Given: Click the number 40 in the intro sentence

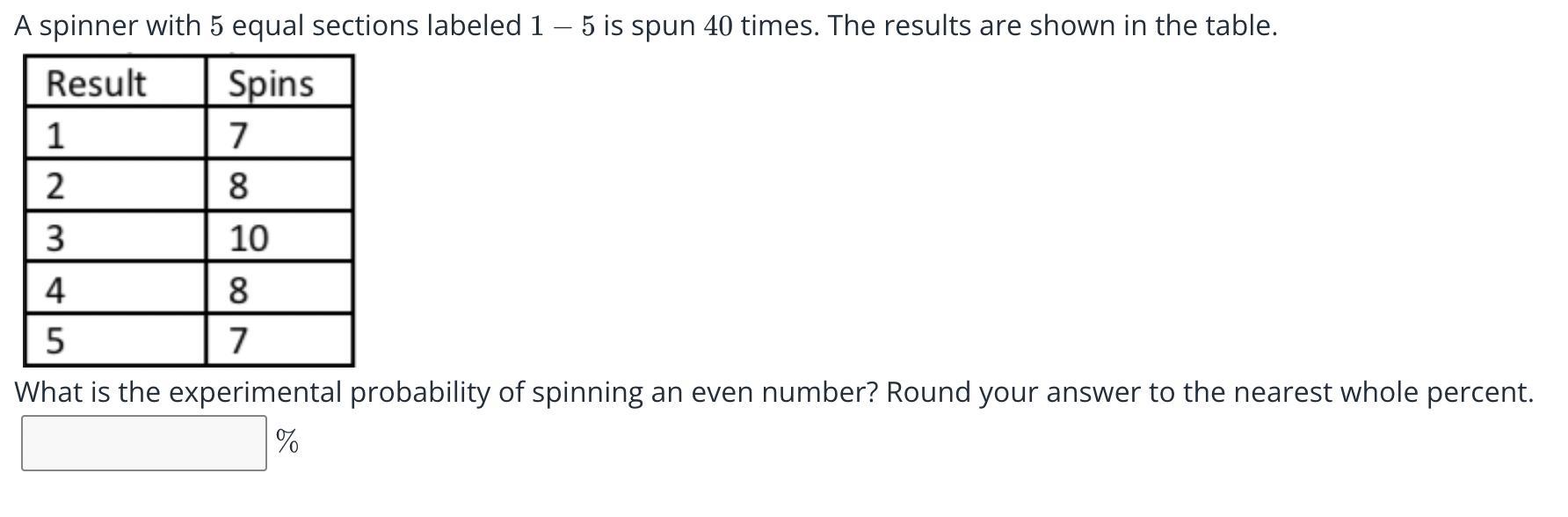Looking at the screenshot, I should (720, 26).
